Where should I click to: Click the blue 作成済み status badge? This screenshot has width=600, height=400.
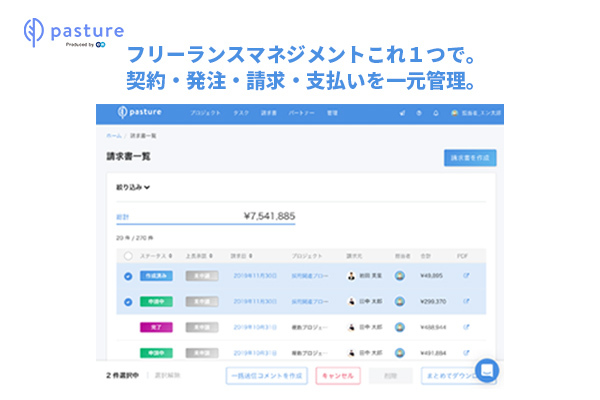click(x=156, y=276)
